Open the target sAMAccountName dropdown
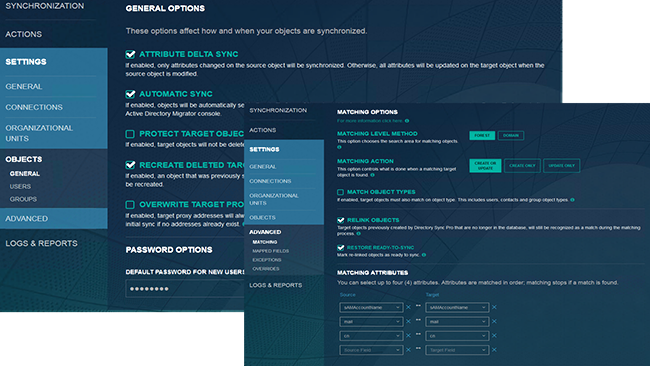The width and height of the screenshot is (650, 366). click(x=457, y=308)
